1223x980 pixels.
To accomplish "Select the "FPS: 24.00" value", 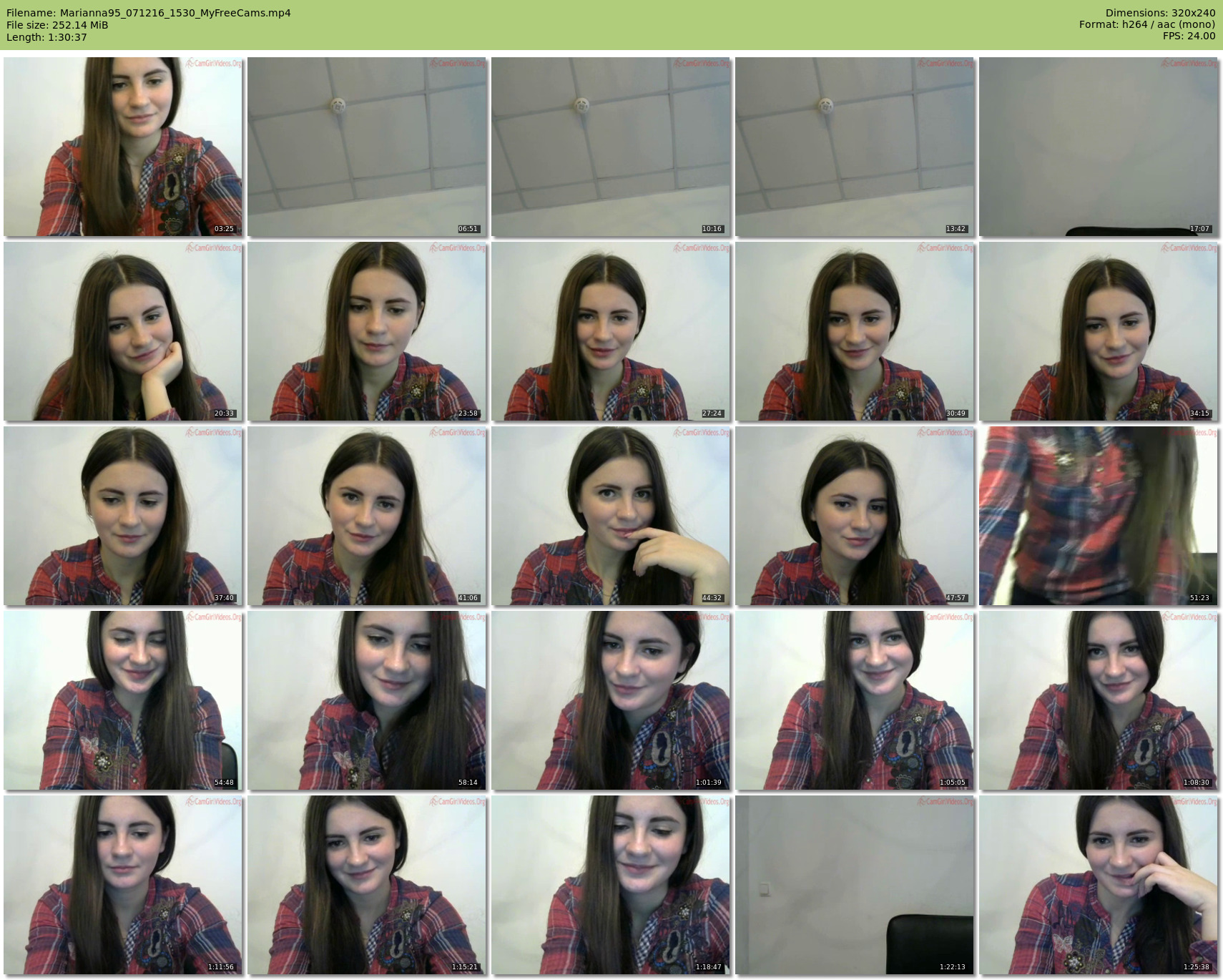I will 1189,36.
